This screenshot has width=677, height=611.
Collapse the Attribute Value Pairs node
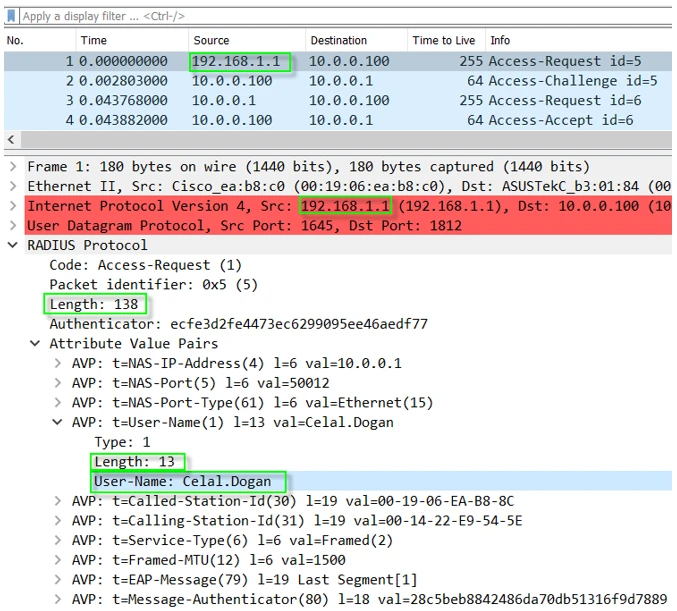pos(36,343)
